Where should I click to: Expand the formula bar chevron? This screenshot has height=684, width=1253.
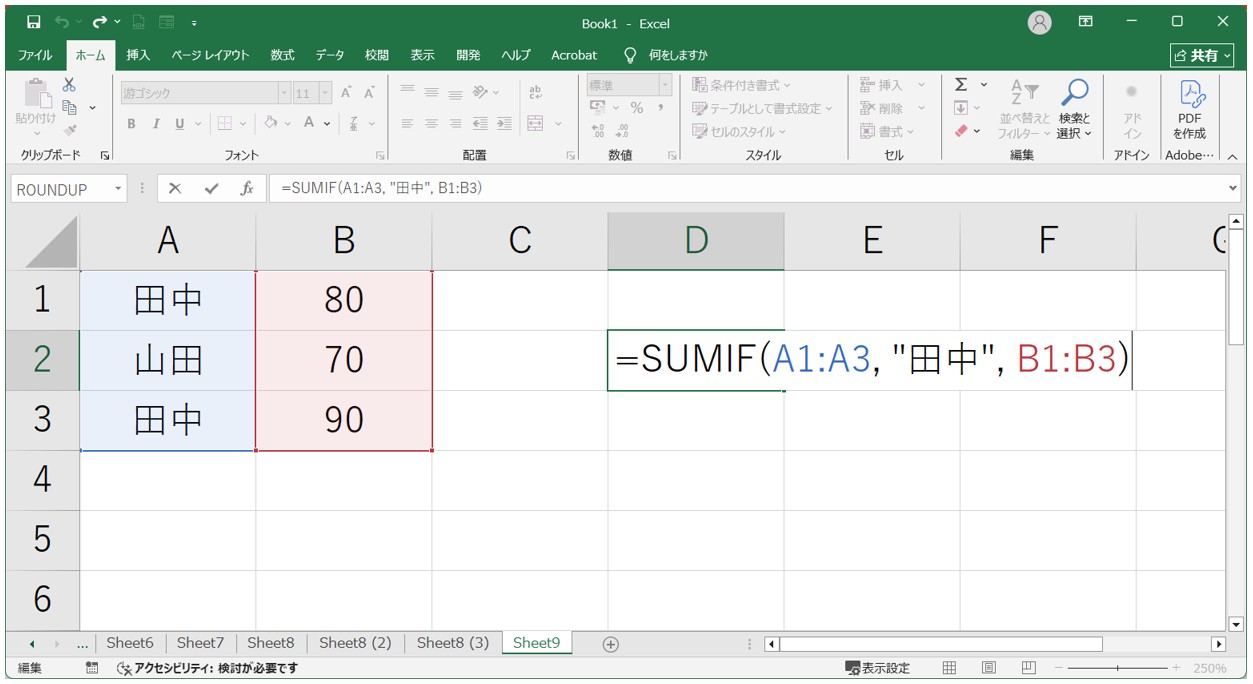(x=1231, y=188)
